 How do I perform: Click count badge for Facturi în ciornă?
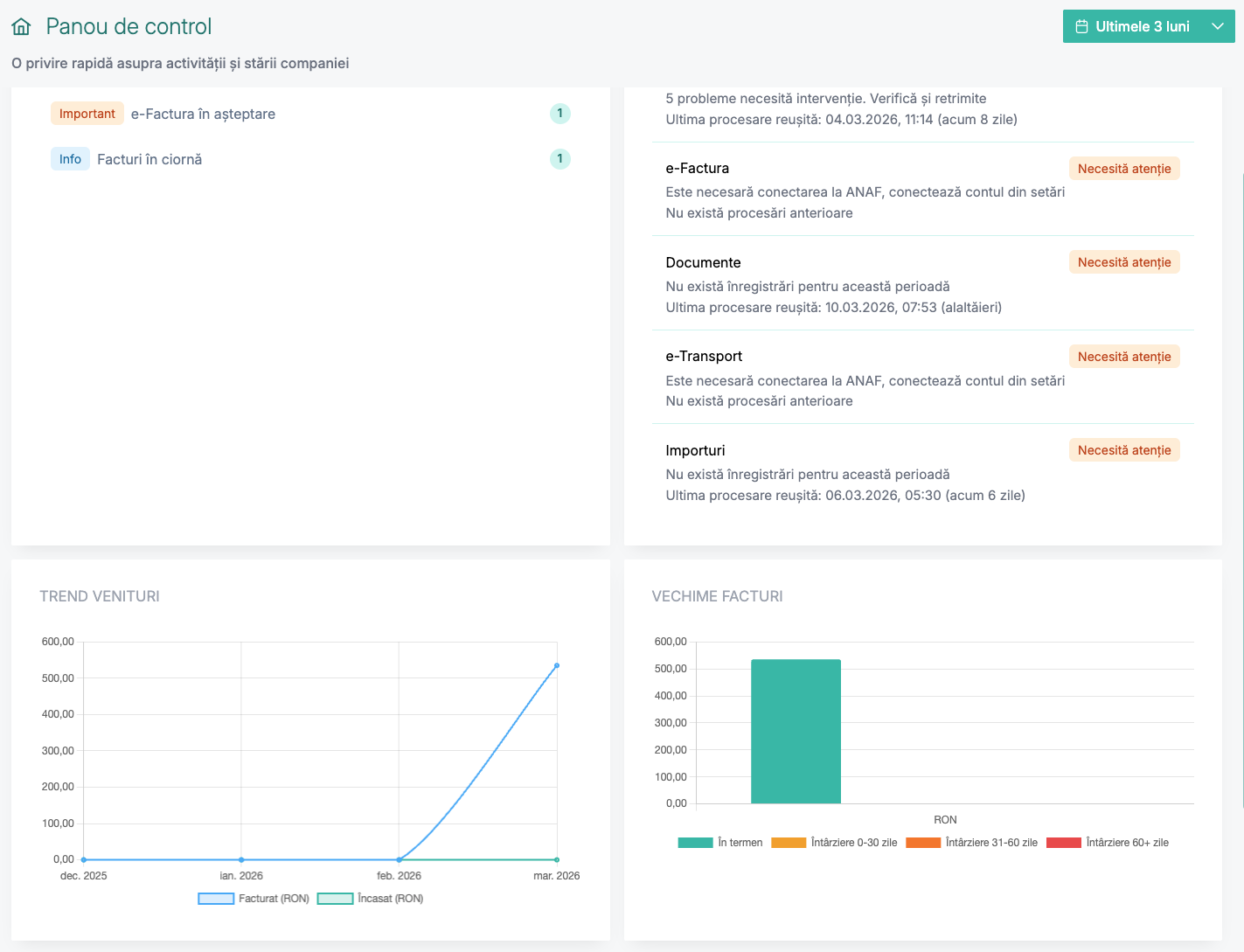coord(559,159)
